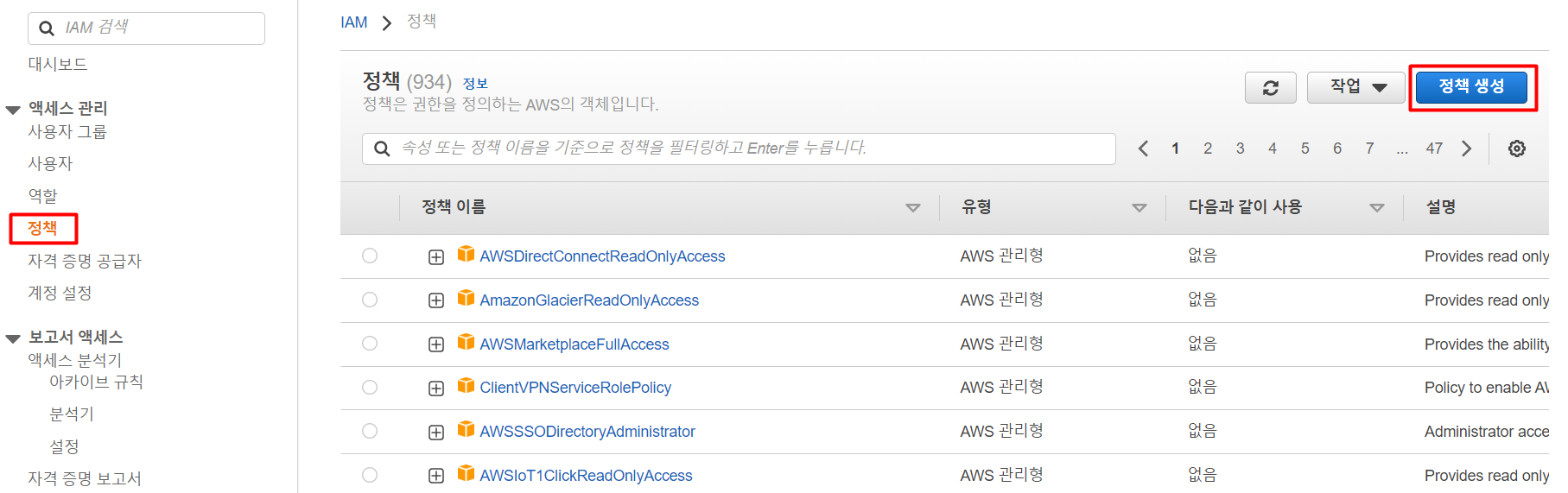The width and height of the screenshot is (1568, 493).
Task: Open the AWSMarketplaceFullAccess policy link
Action: click(575, 344)
